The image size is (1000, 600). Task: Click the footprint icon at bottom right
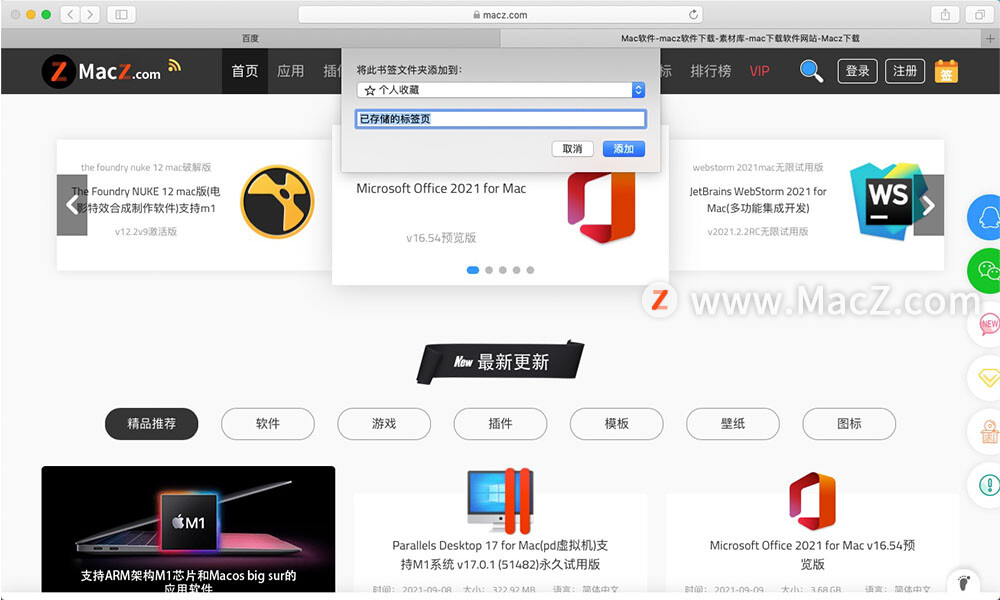pos(964,582)
